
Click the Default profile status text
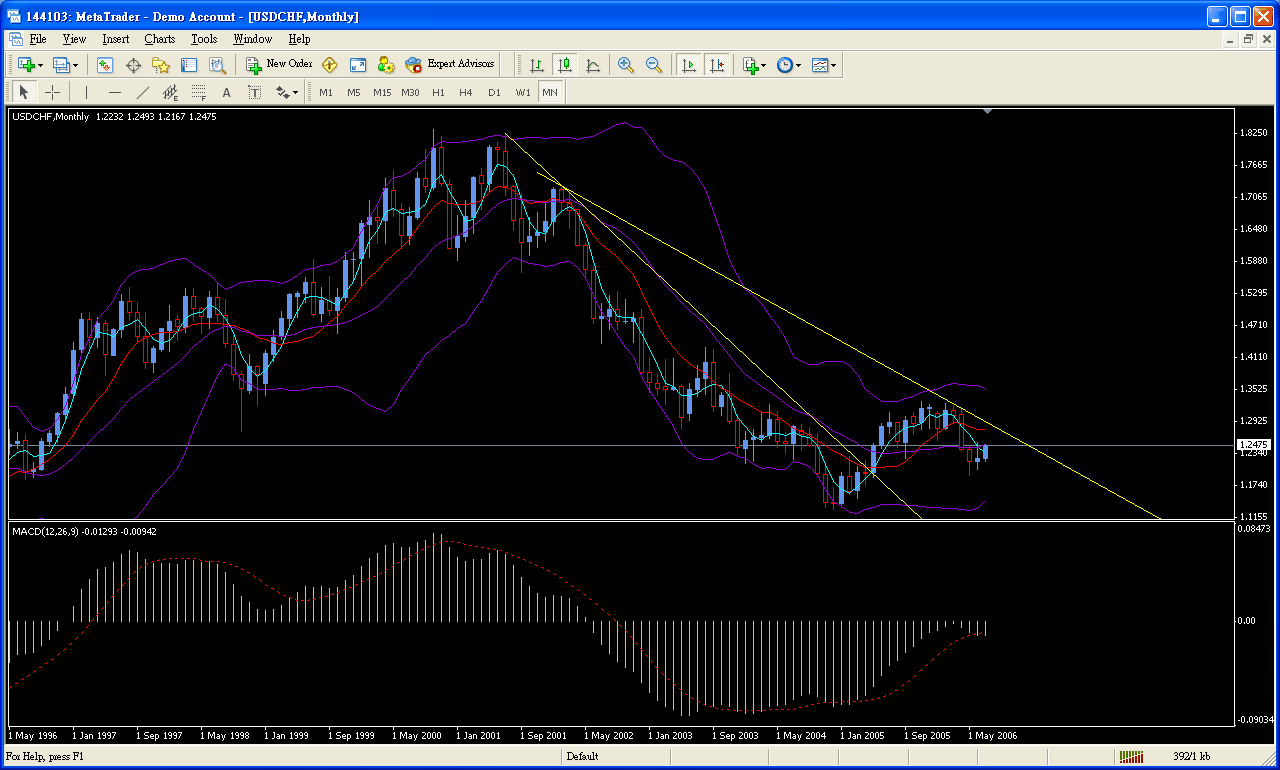(582, 756)
